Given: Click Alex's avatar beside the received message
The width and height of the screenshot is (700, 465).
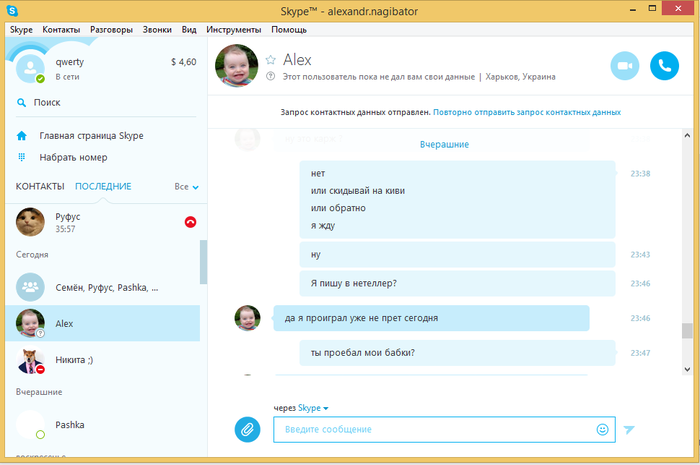Looking at the screenshot, I should [x=247, y=318].
